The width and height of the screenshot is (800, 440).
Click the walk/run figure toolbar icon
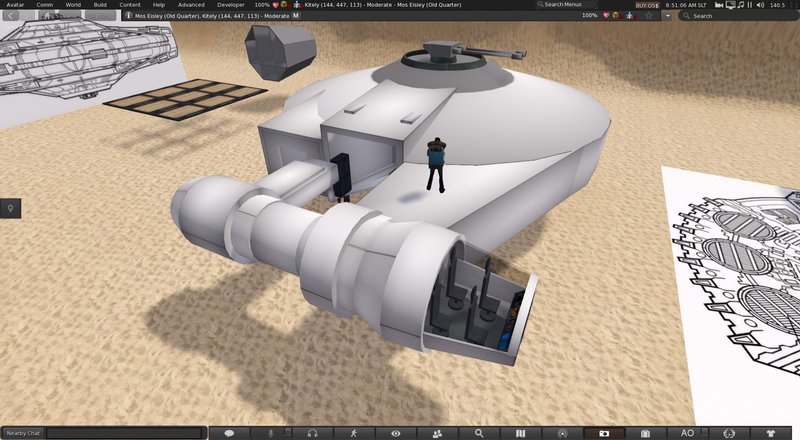tap(354, 433)
